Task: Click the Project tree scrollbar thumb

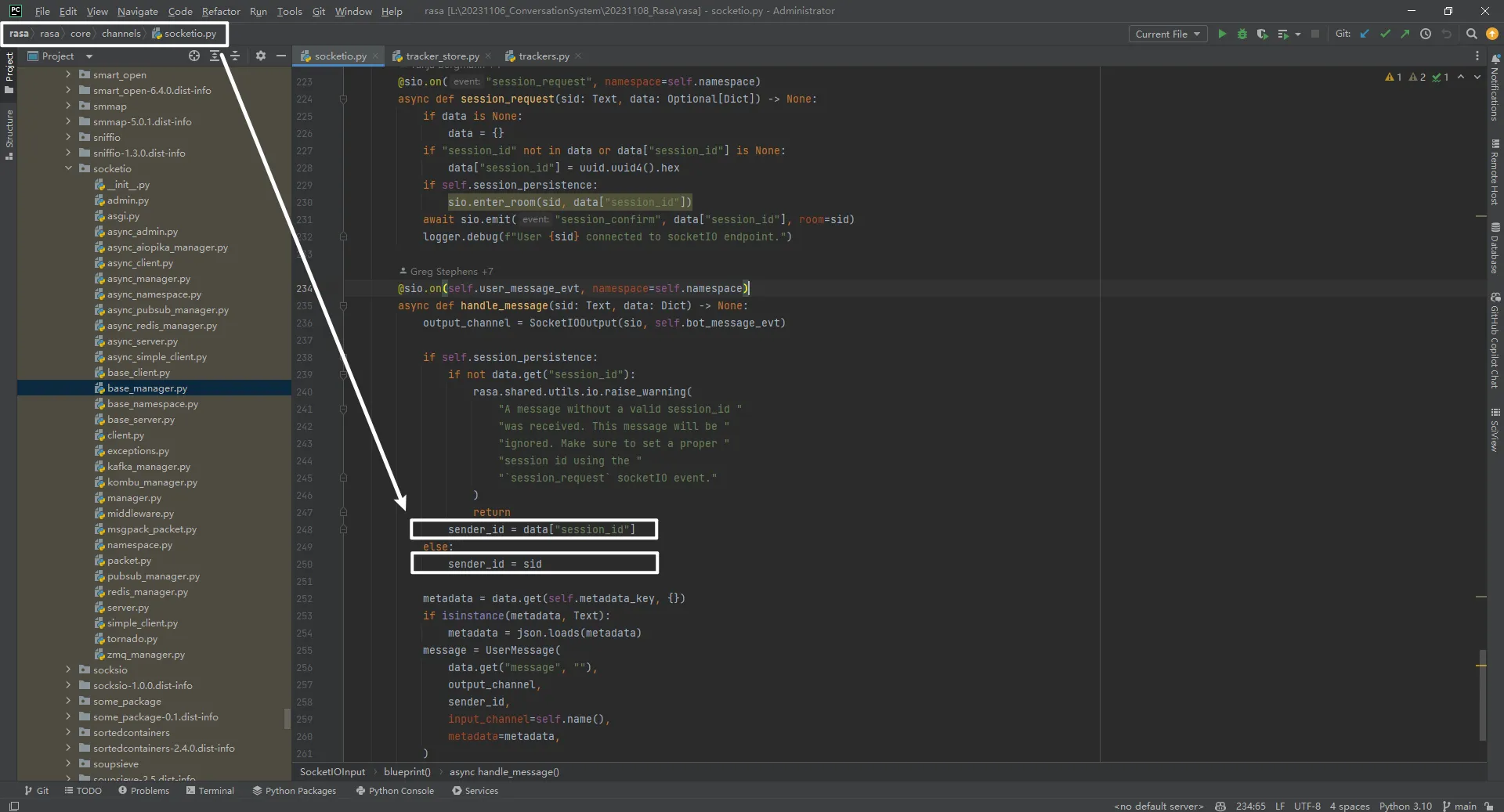Action: pyautogui.click(x=287, y=718)
